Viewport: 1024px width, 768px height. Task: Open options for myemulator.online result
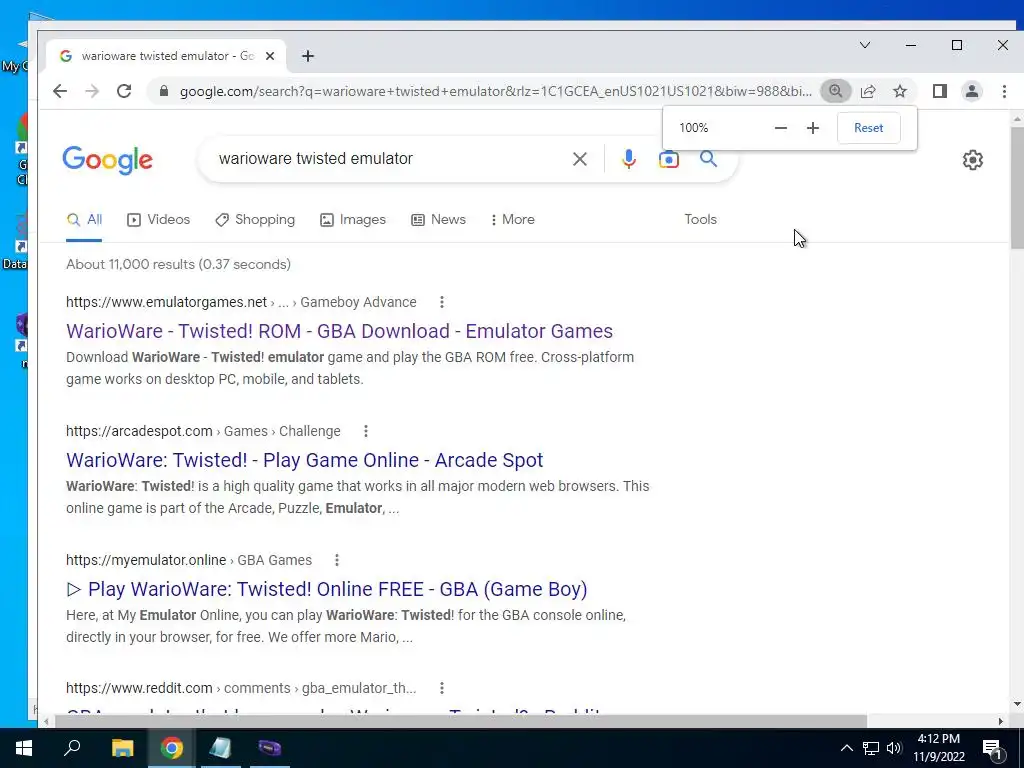(x=336, y=560)
